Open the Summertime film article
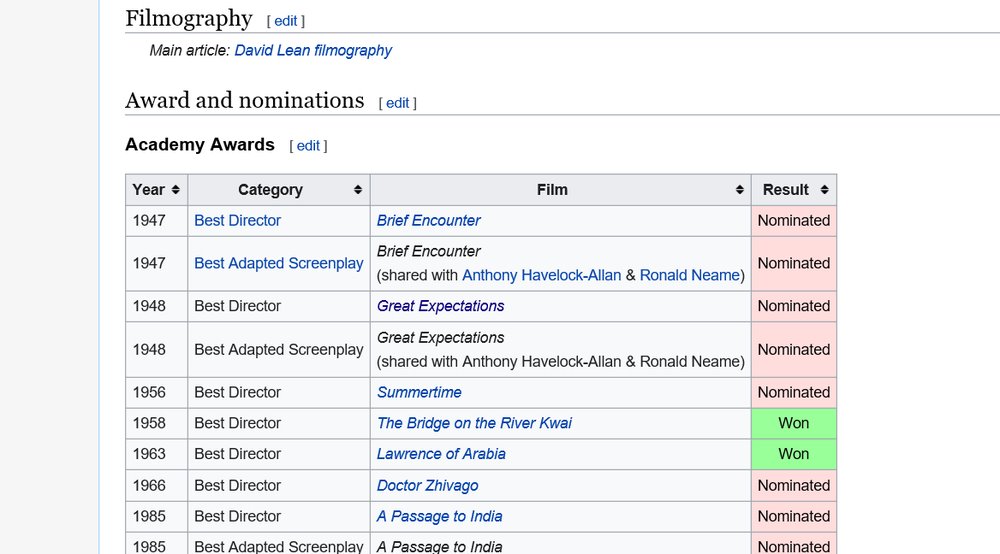The image size is (1000, 554). [419, 392]
